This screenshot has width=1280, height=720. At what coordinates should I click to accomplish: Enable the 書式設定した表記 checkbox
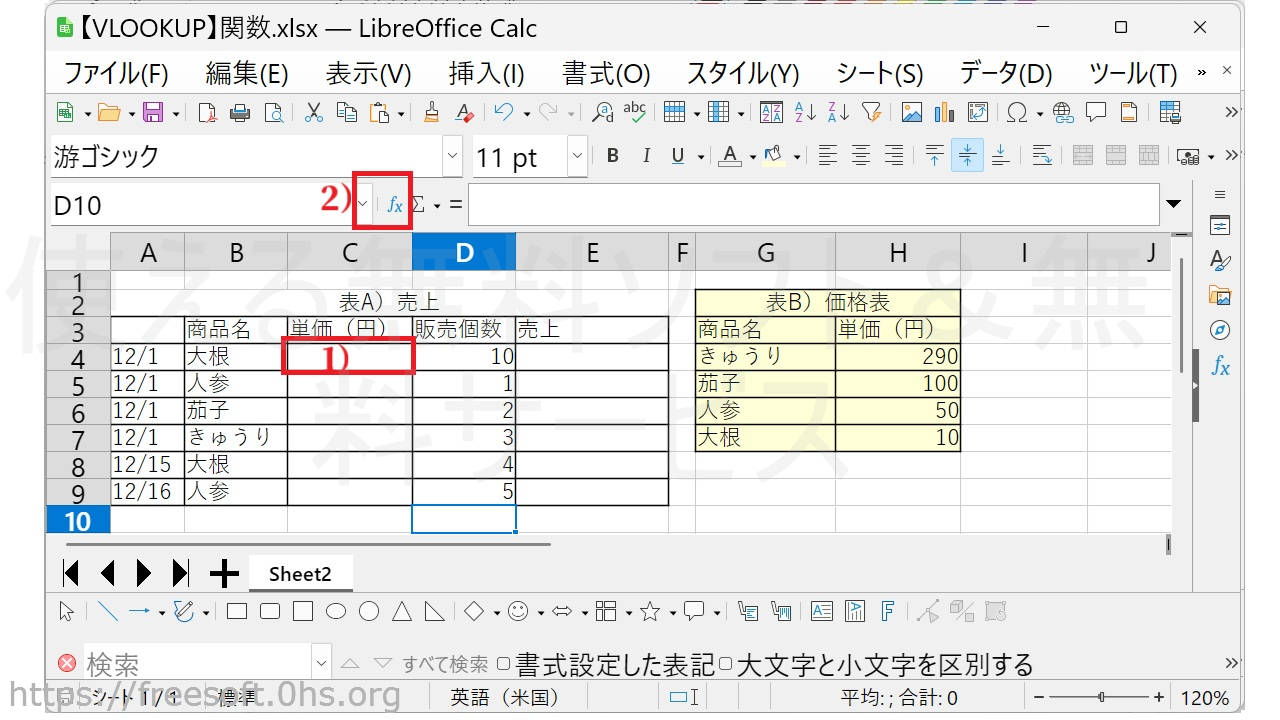click(504, 664)
